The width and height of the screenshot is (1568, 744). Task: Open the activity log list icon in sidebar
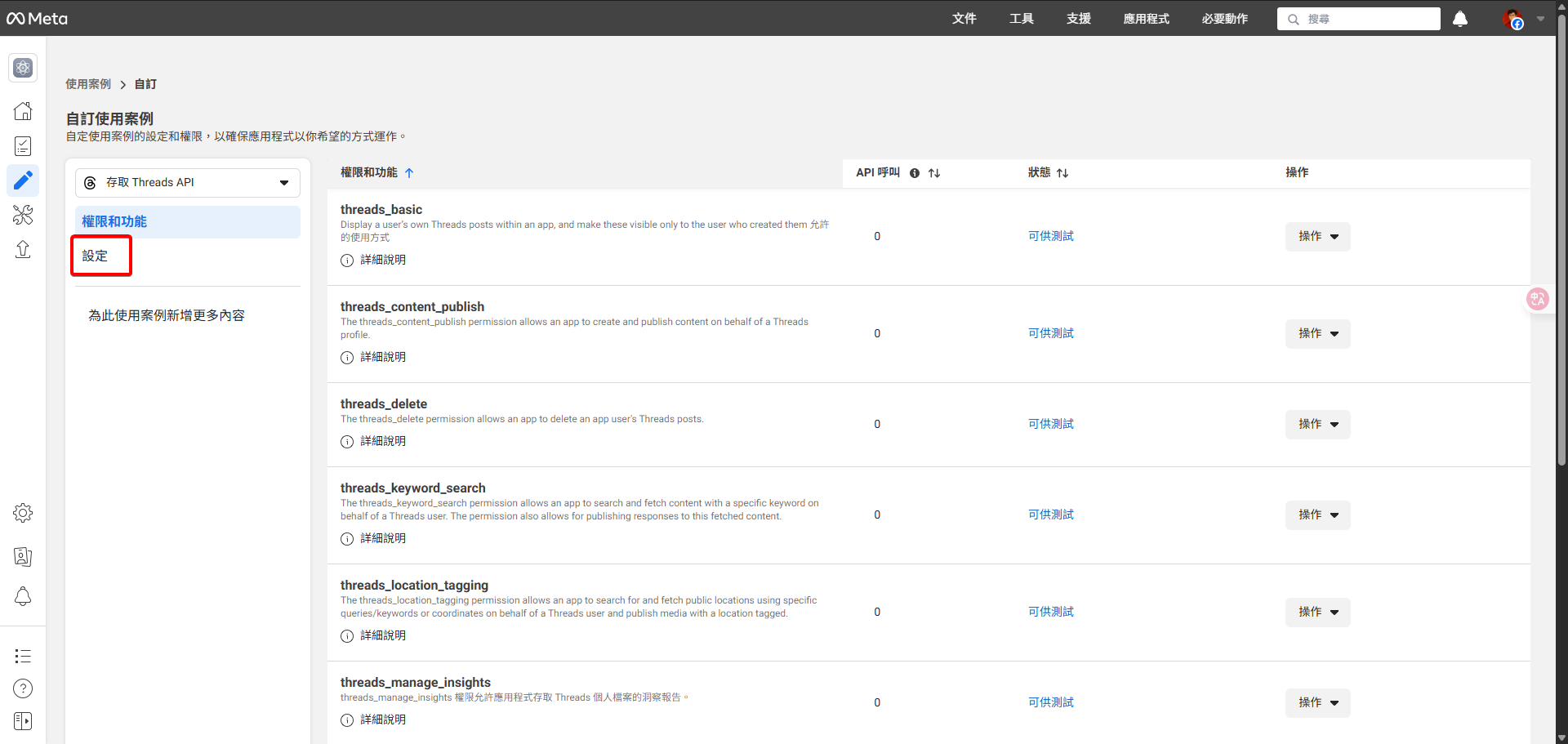pyautogui.click(x=23, y=656)
